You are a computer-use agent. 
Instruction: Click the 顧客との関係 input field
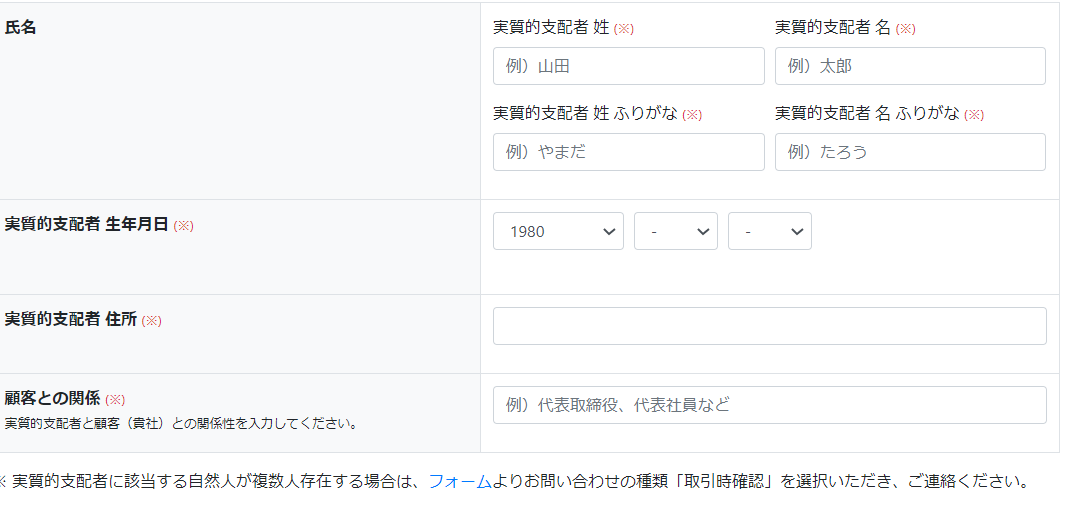point(769,405)
